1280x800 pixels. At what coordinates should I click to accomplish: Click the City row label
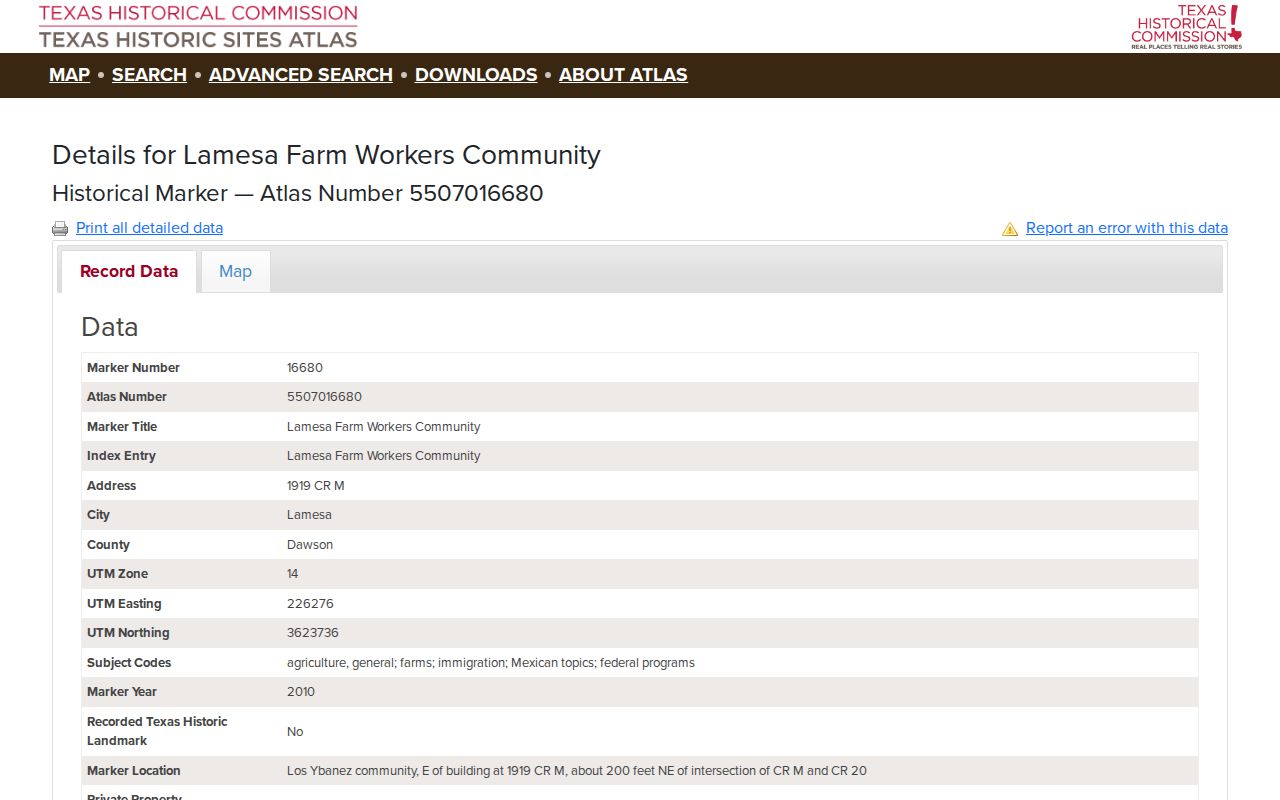98,515
